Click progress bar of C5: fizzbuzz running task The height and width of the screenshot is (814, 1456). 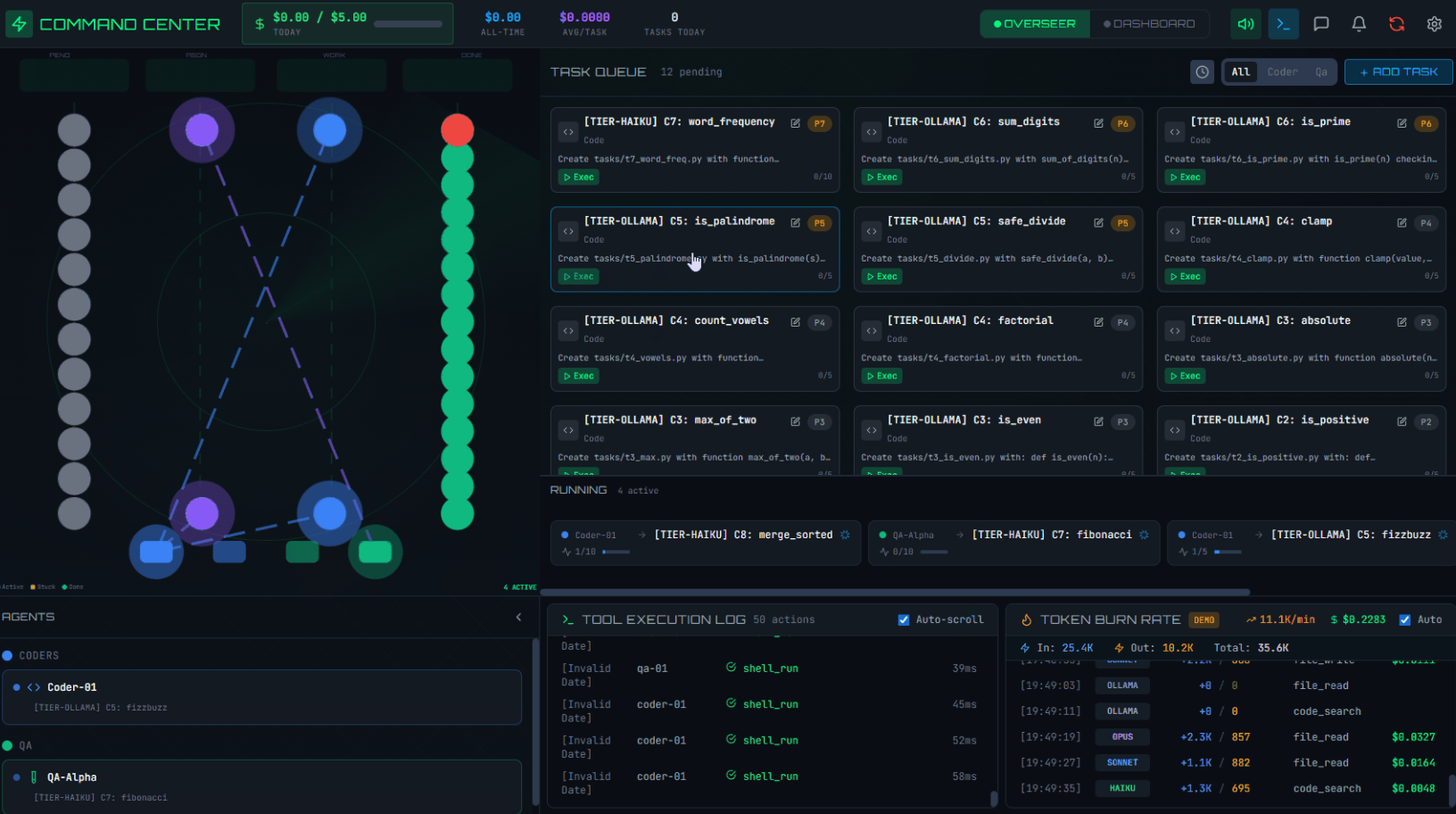coord(1228,552)
